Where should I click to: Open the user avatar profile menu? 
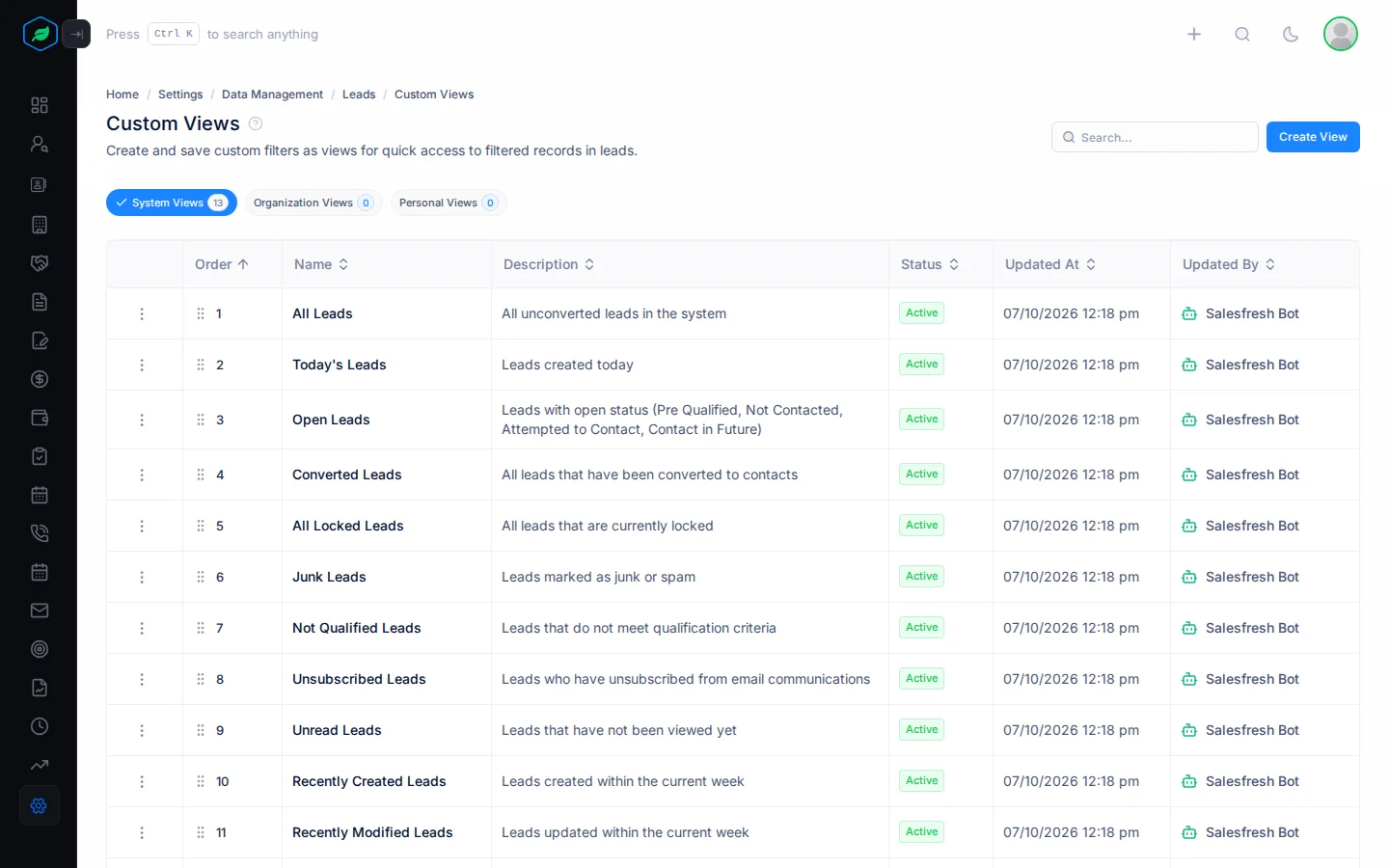click(x=1341, y=34)
